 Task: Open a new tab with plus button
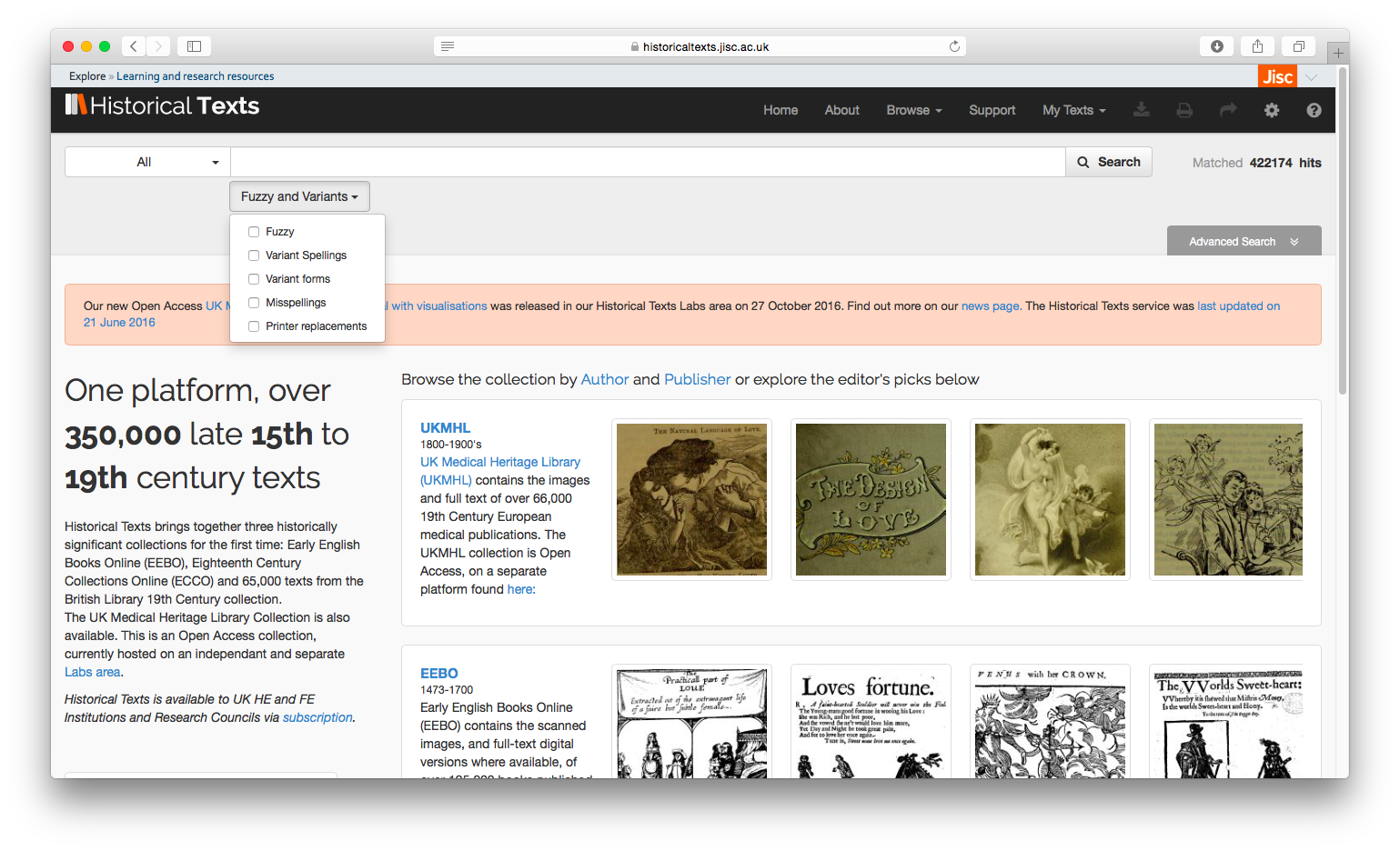1338,53
